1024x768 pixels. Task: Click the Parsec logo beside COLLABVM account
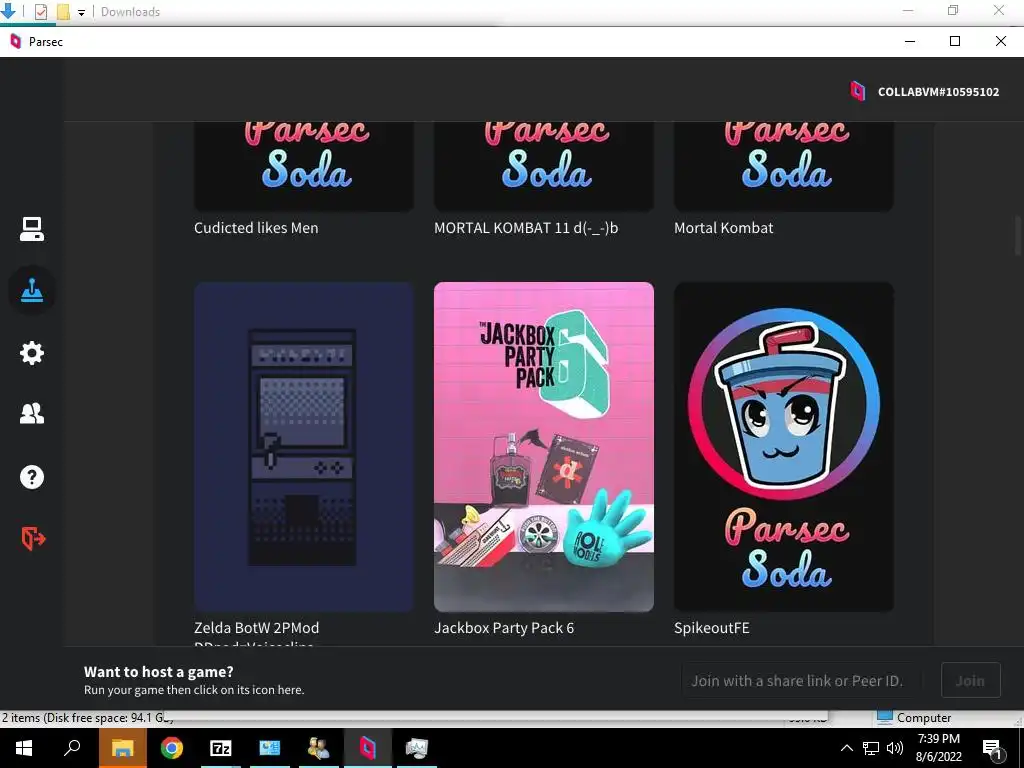[x=857, y=91]
